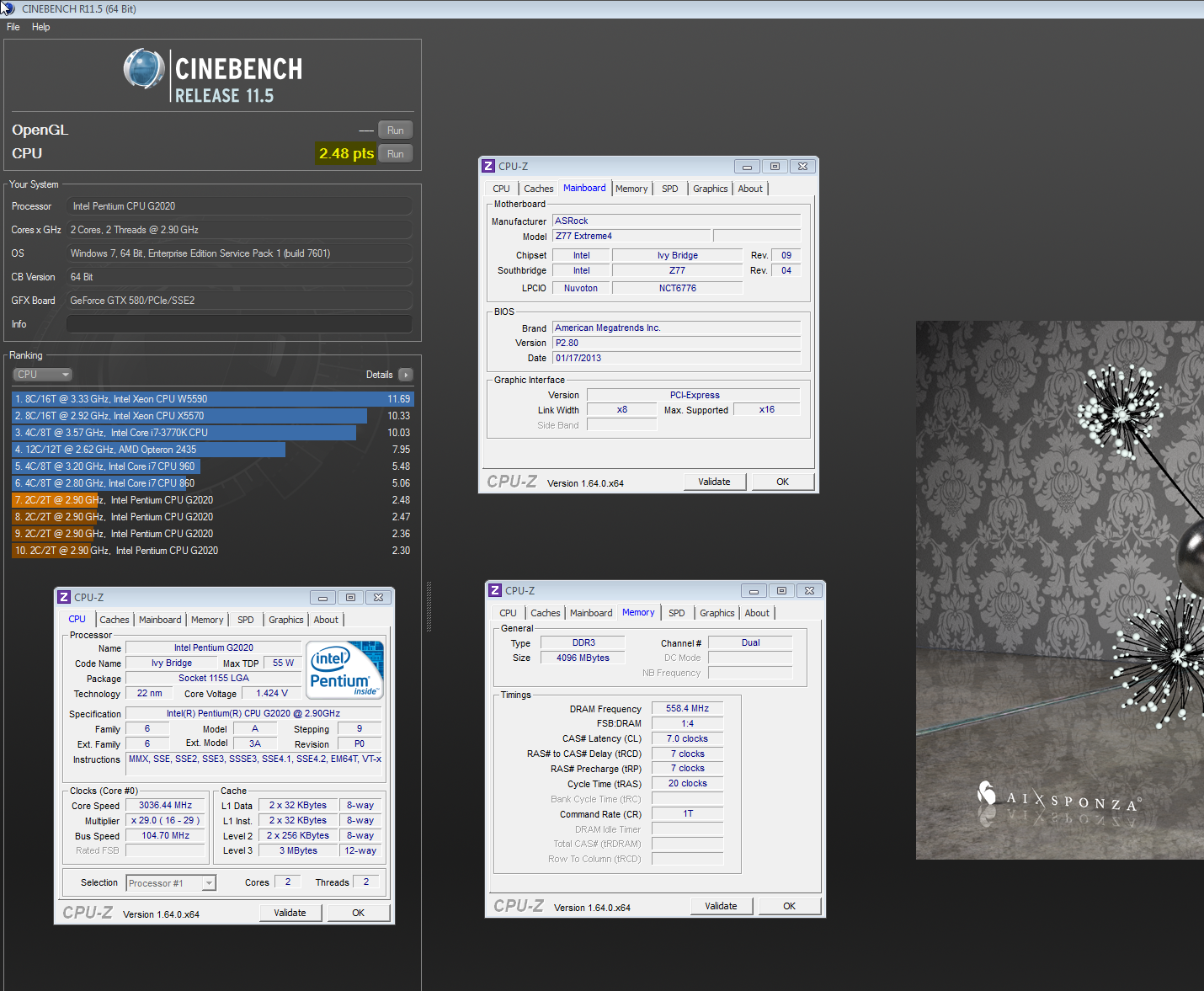
Task: Click the 104.70 MHz bus speed value
Action: 165,836
